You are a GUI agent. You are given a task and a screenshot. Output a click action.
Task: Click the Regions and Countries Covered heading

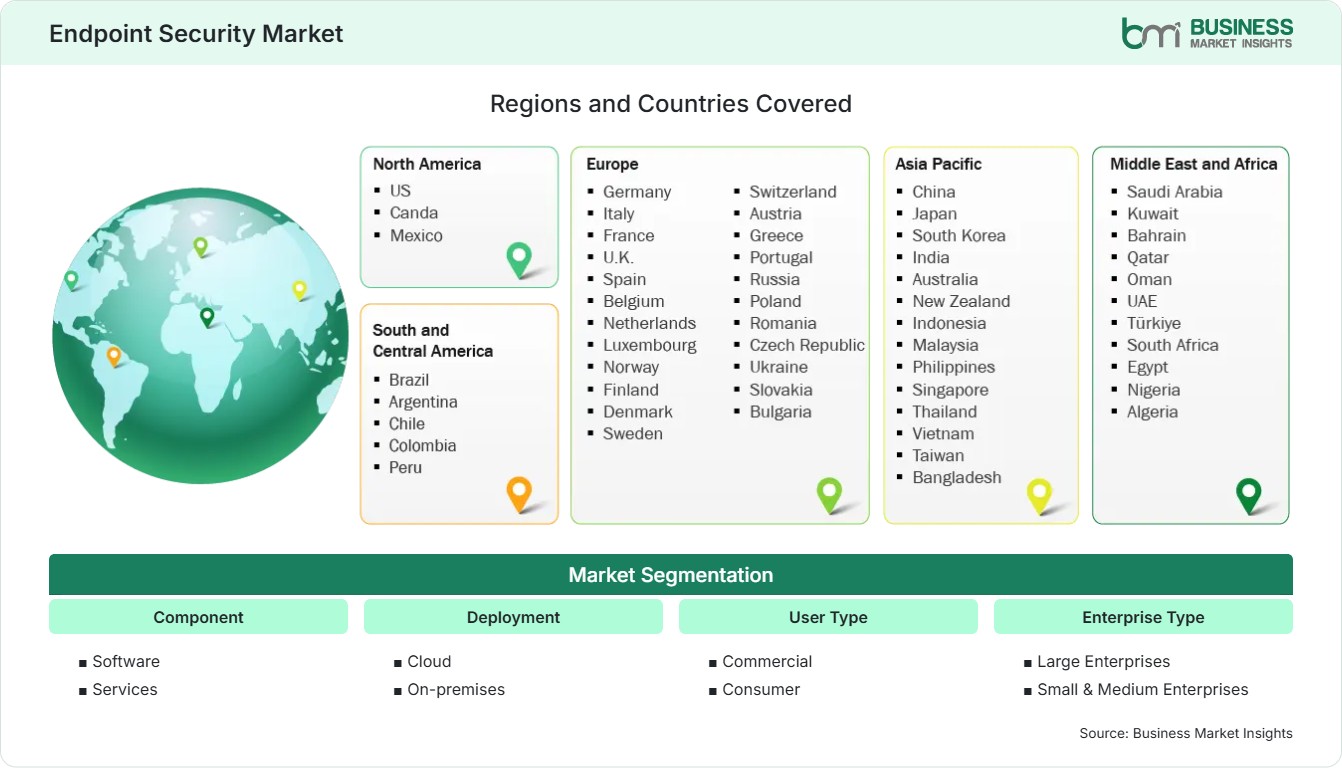click(671, 104)
